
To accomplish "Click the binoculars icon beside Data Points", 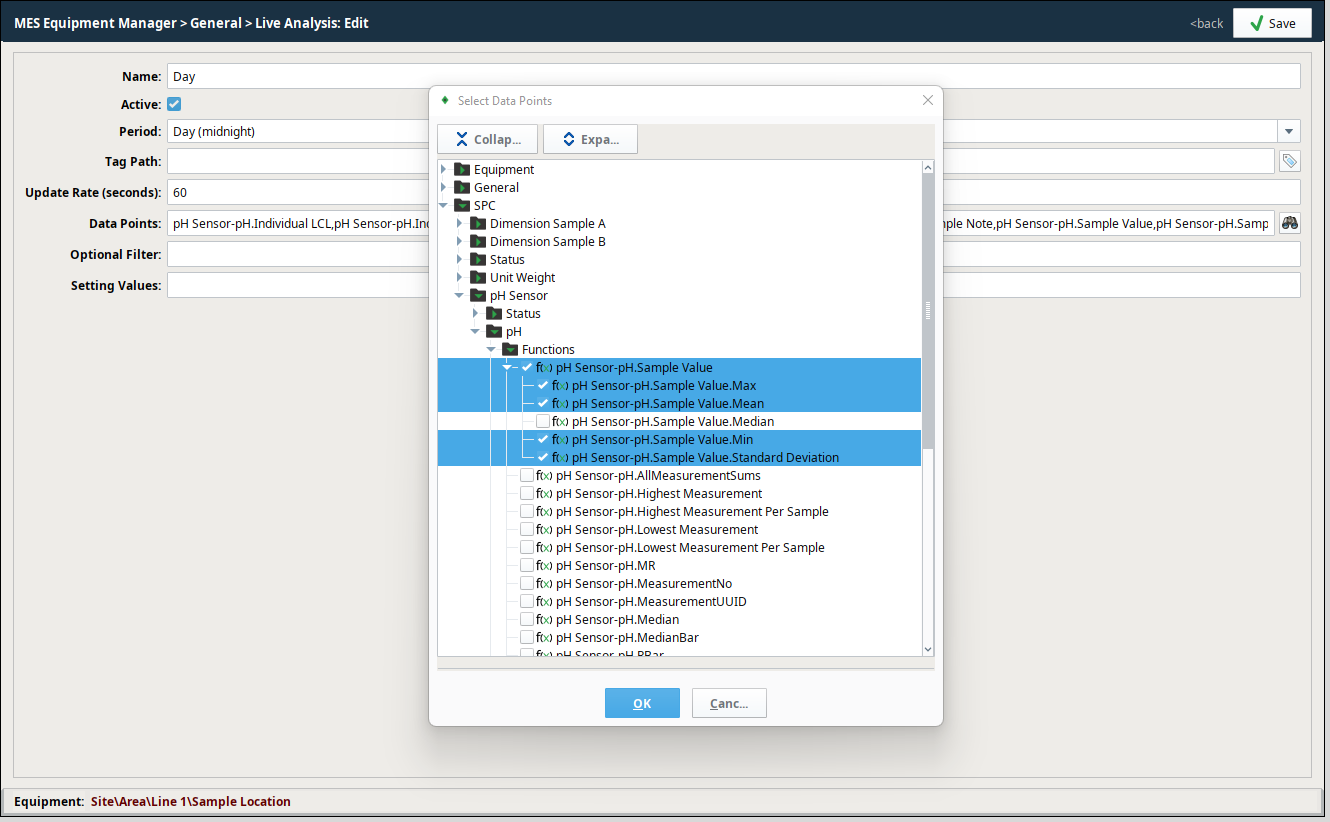I will (1289, 223).
